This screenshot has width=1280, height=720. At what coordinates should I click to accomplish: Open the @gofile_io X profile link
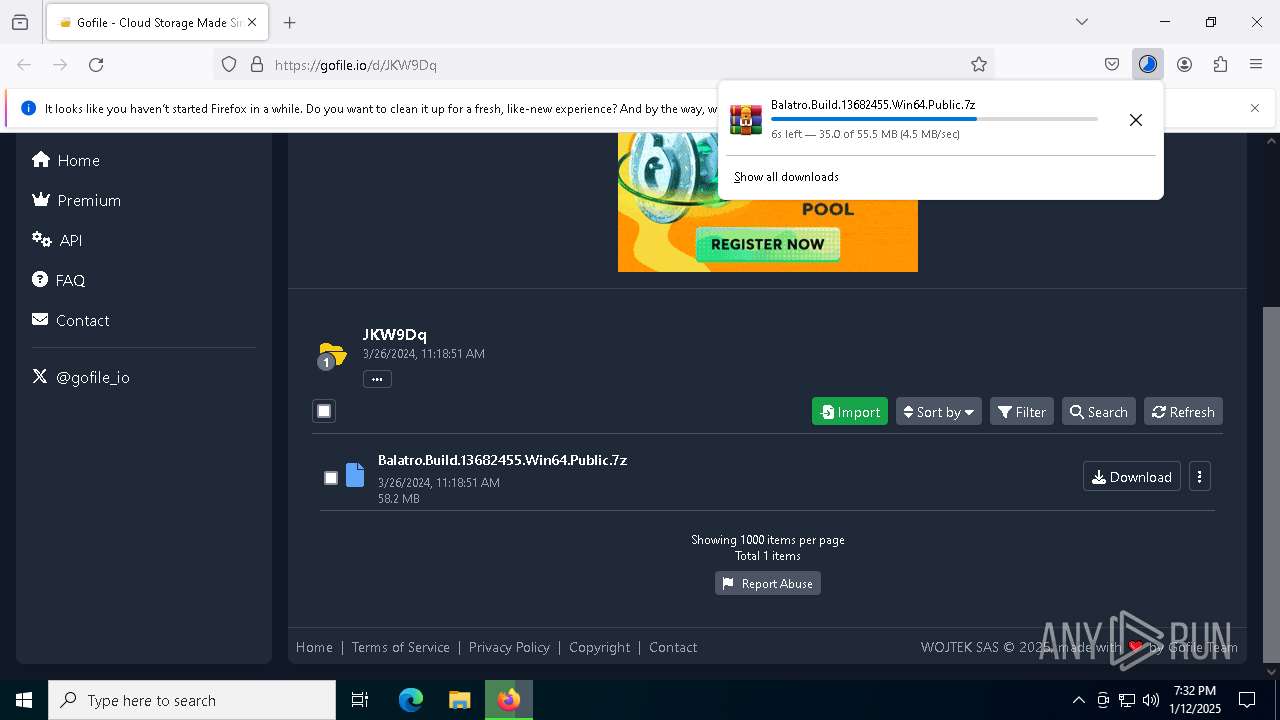click(81, 377)
